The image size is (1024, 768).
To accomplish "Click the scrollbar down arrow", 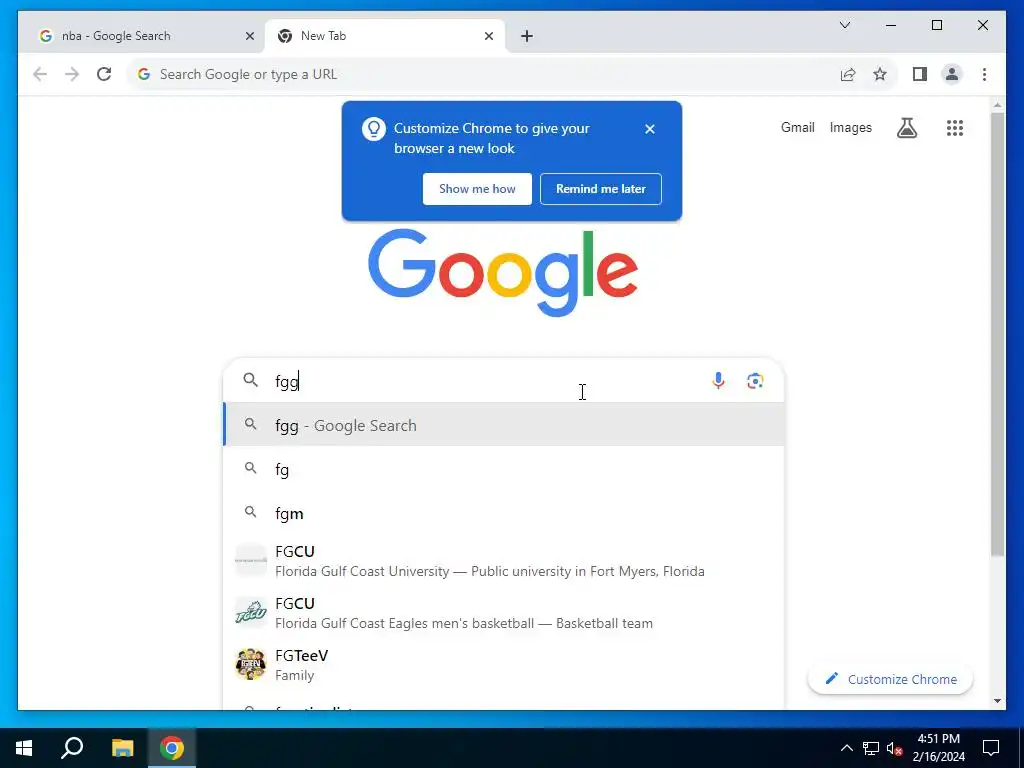I will (997, 701).
